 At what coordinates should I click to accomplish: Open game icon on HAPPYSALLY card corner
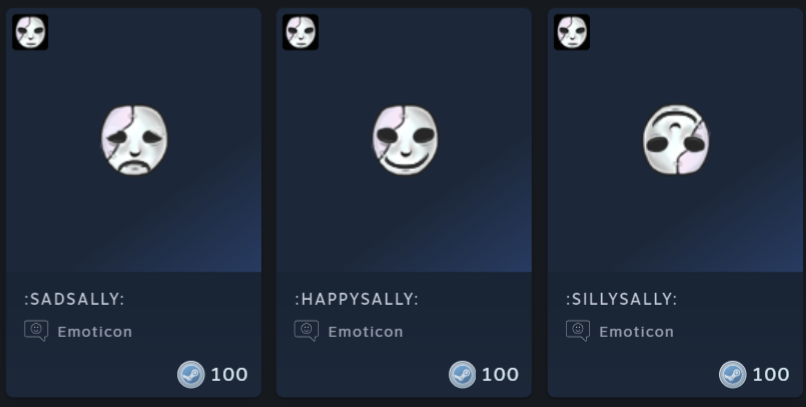point(301,32)
